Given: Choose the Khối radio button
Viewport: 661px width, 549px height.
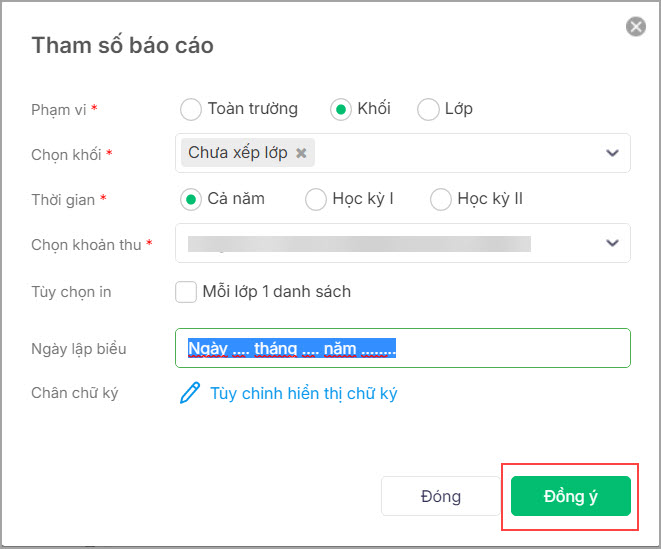Looking at the screenshot, I should pyautogui.click(x=343, y=109).
